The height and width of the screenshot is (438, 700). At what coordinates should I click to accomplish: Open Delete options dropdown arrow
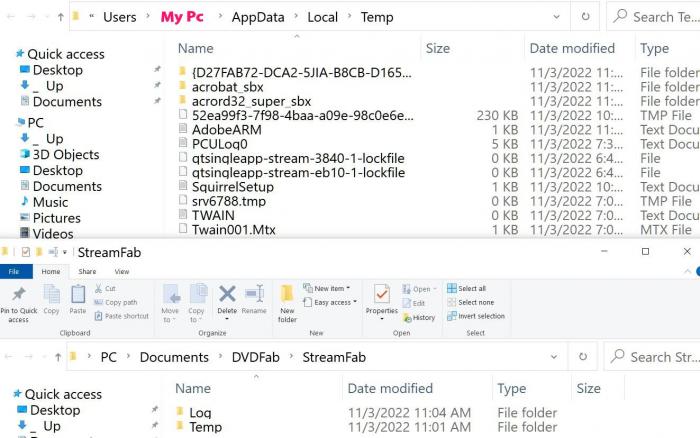[x=227, y=319]
